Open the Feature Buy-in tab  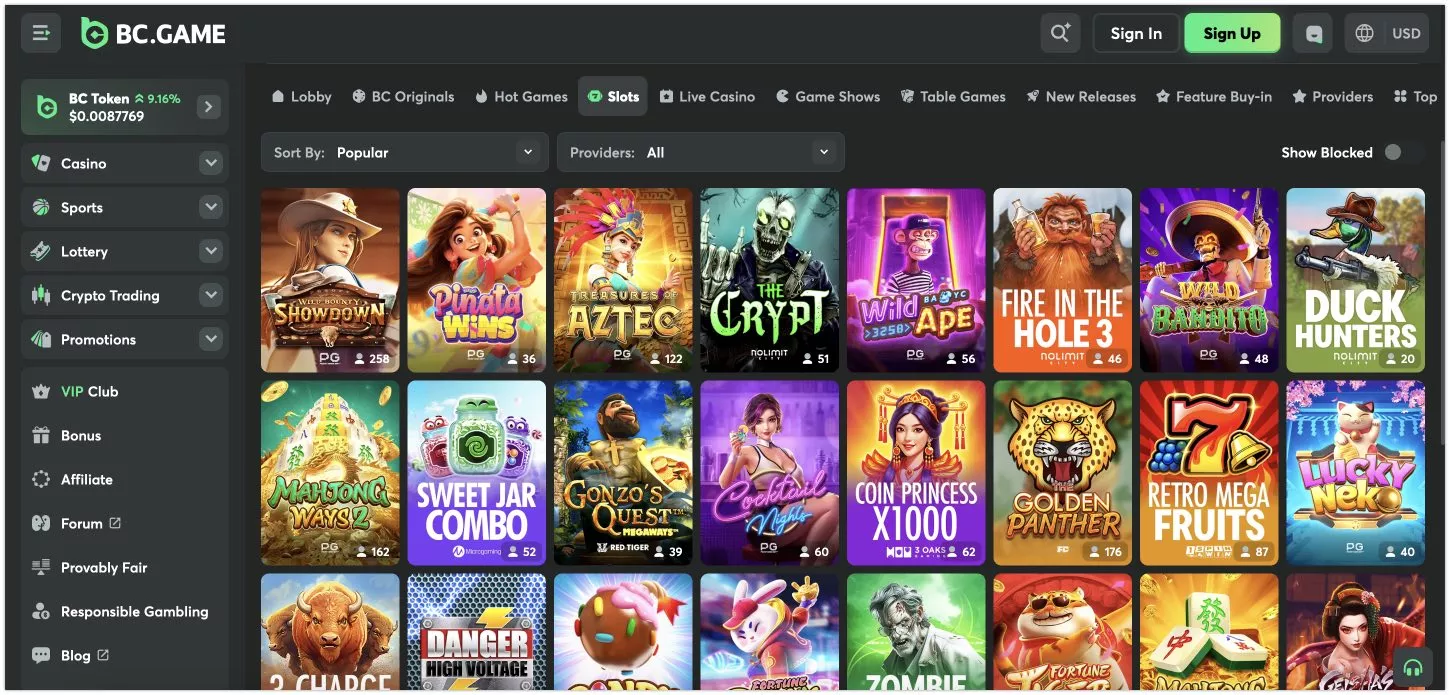(x=1214, y=97)
